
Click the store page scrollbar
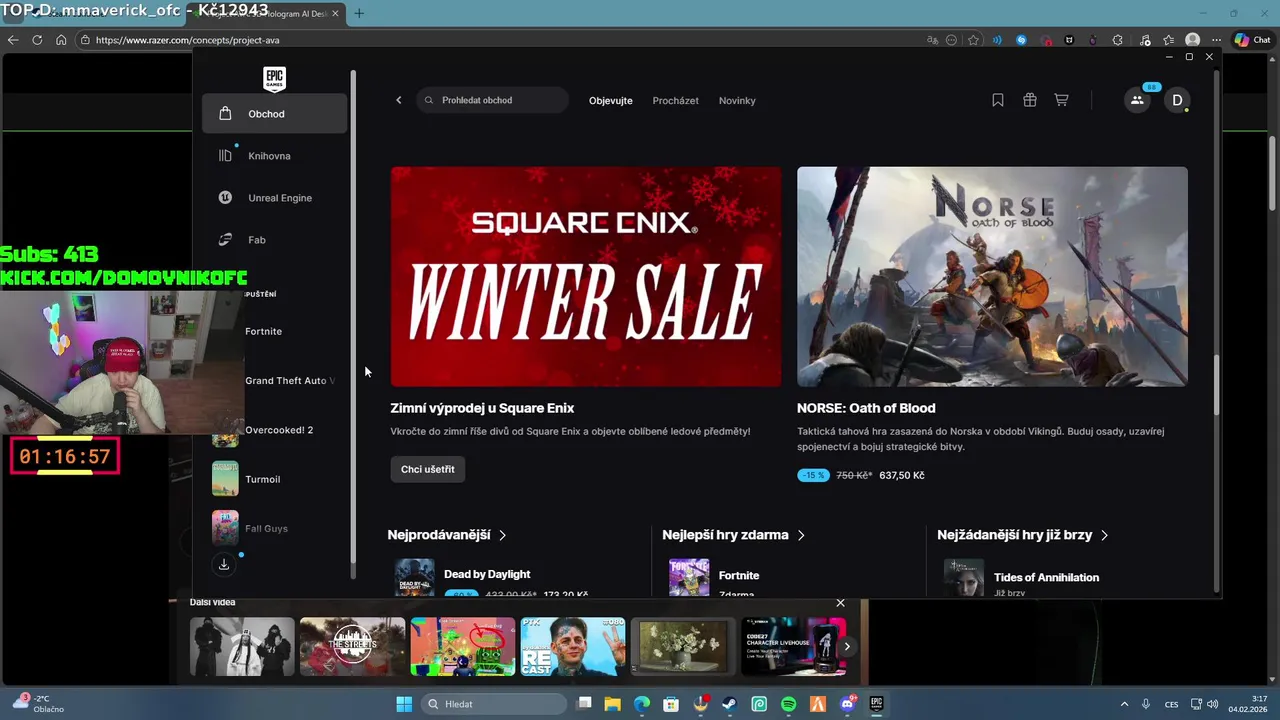[1216, 385]
